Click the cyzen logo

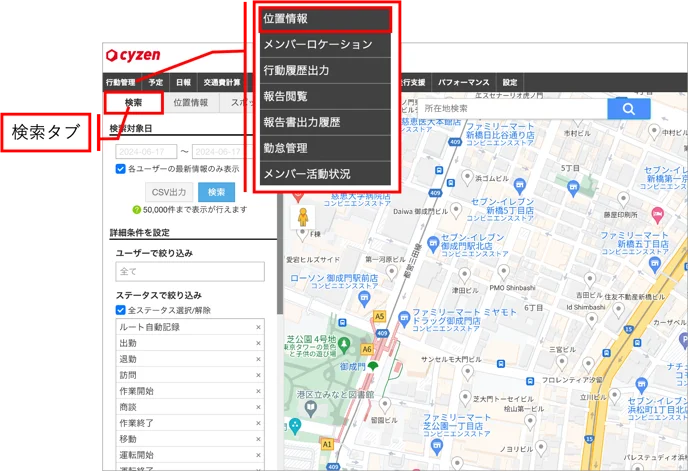point(133,55)
